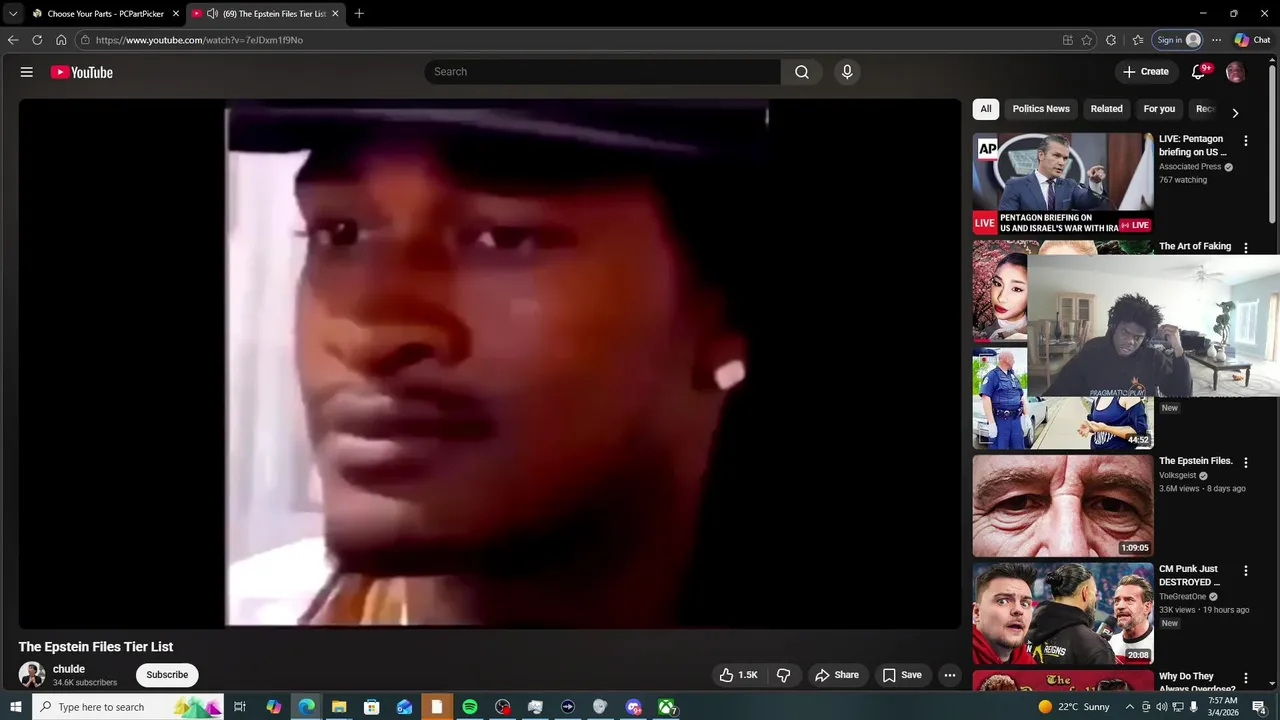Screen dimensions: 1280x720
Task: Open Xbox app from taskbar
Action: pyautogui.click(x=666, y=707)
